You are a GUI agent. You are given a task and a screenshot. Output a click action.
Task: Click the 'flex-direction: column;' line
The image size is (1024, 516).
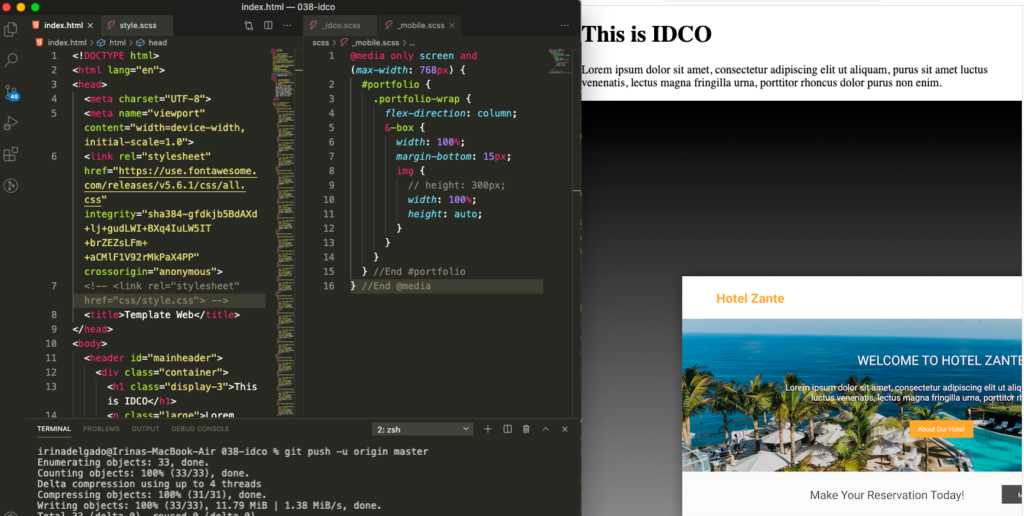451,113
